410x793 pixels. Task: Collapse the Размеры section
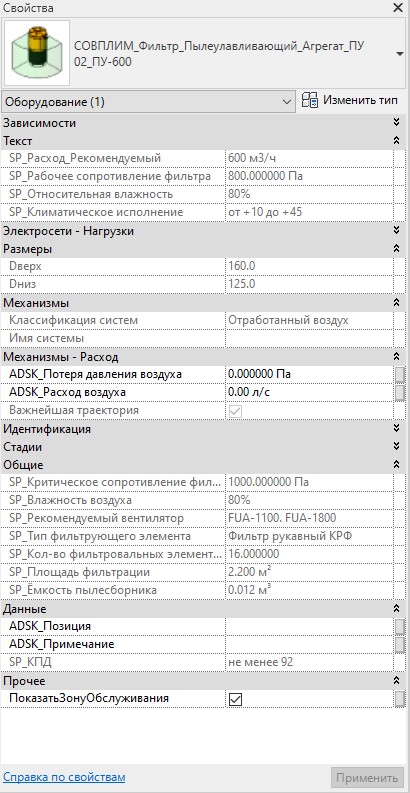click(397, 248)
